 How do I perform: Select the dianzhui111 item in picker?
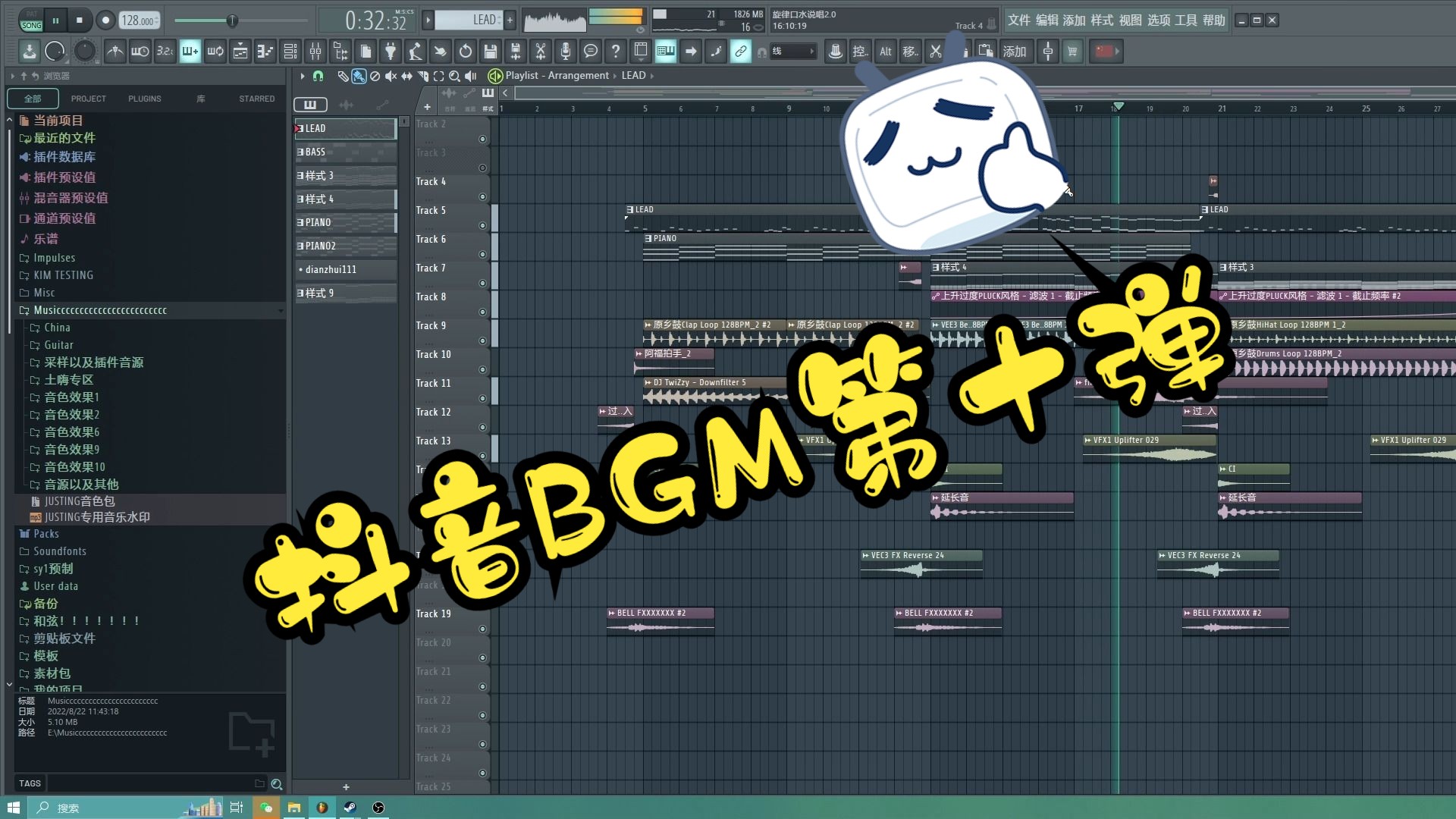[346, 270]
